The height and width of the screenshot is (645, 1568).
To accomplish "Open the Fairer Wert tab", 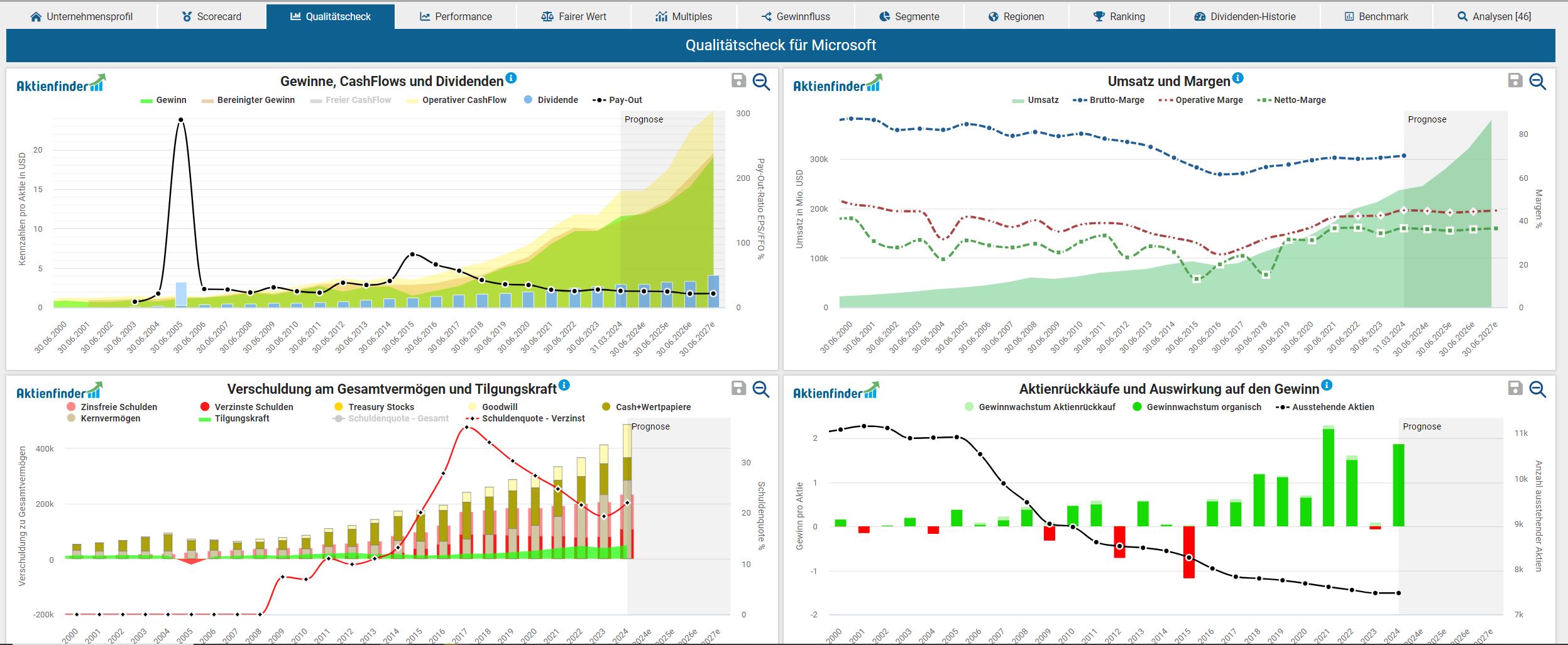I will click(x=574, y=16).
